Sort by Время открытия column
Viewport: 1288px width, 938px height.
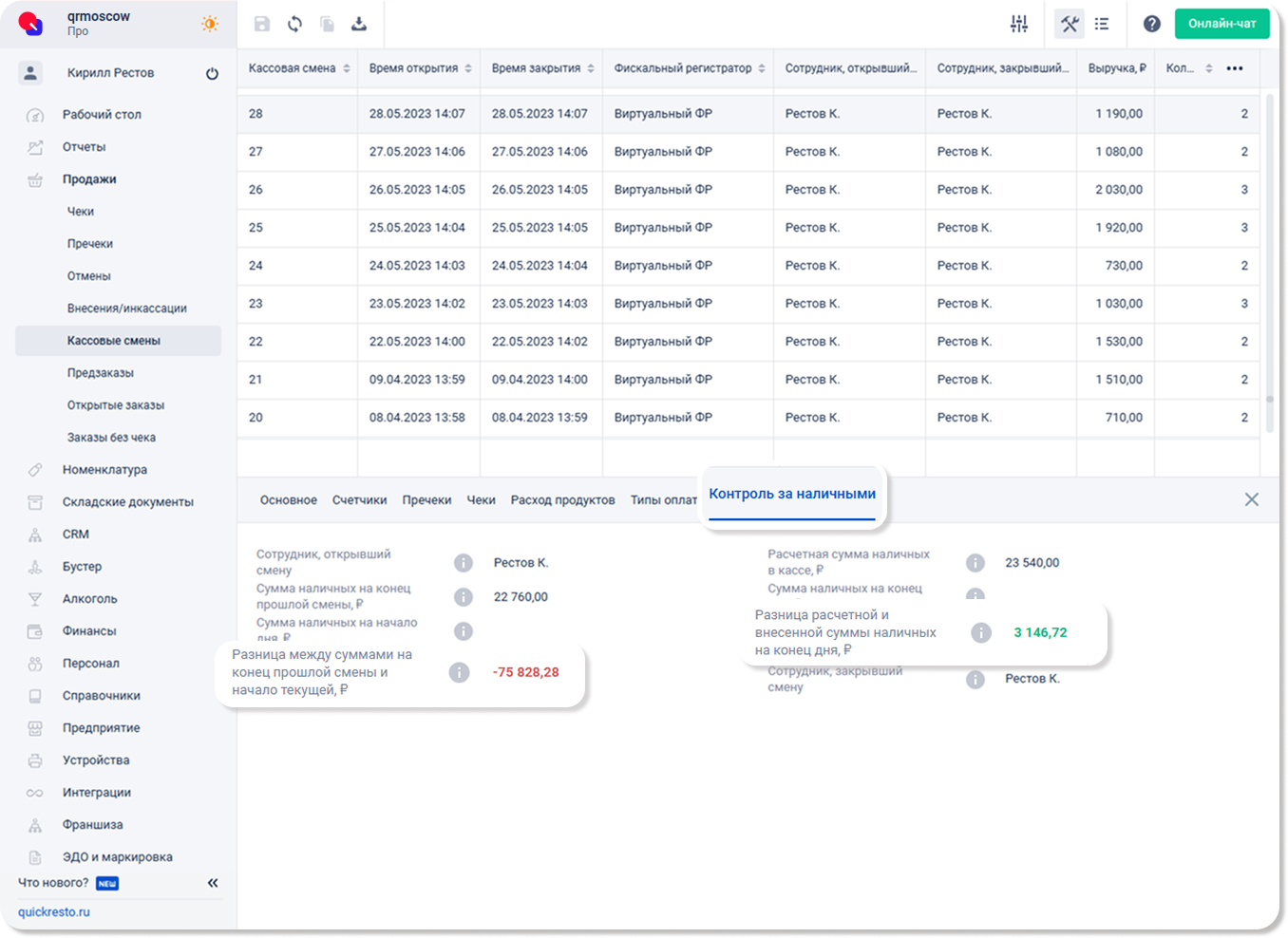(468, 68)
